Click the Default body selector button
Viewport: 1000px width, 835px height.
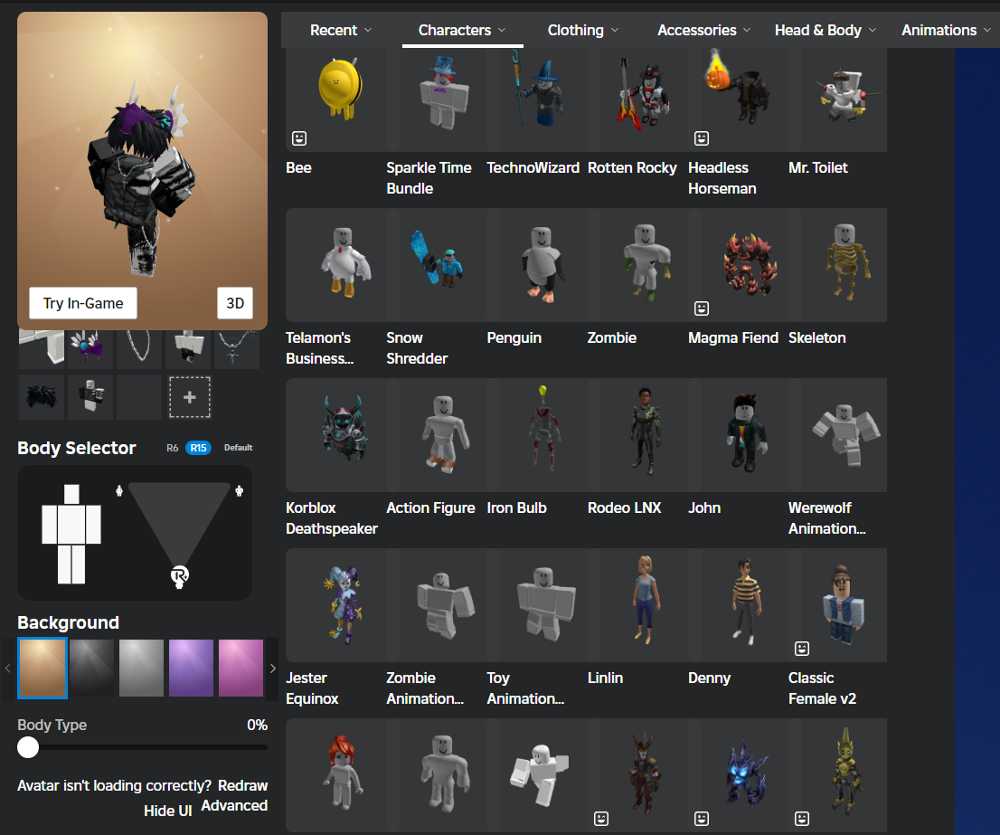pyautogui.click(x=239, y=448)
